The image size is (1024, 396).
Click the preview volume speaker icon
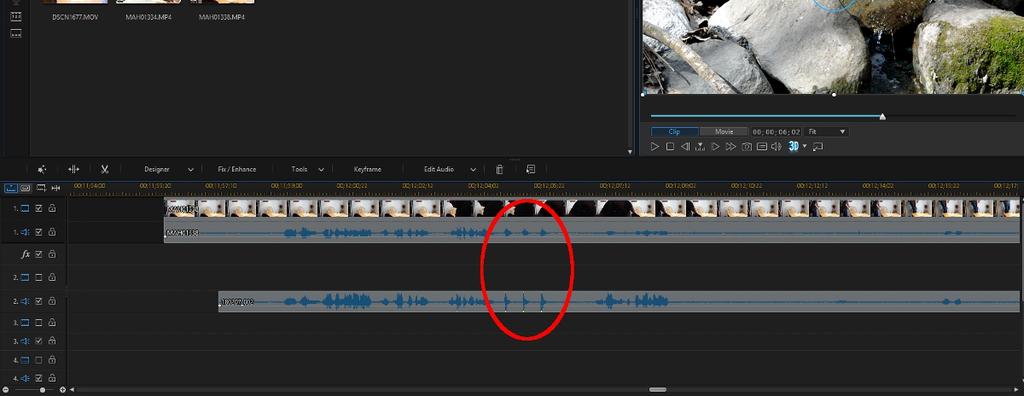tap(776, 147)
